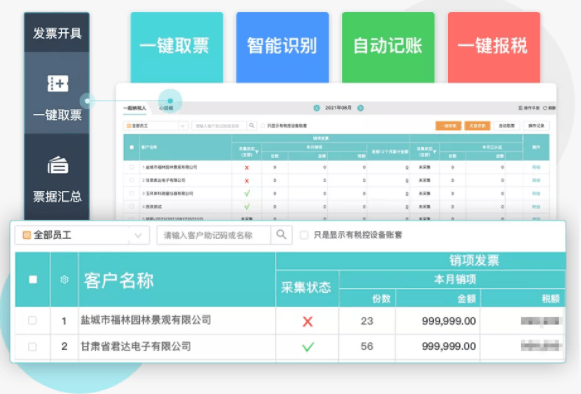Image resolution: width=581 pixels, height=394 pixels.
Task: Click the chevron arrow of front 全部员工 dropdown
Action: pyautogui.click(x=138, y=235)
